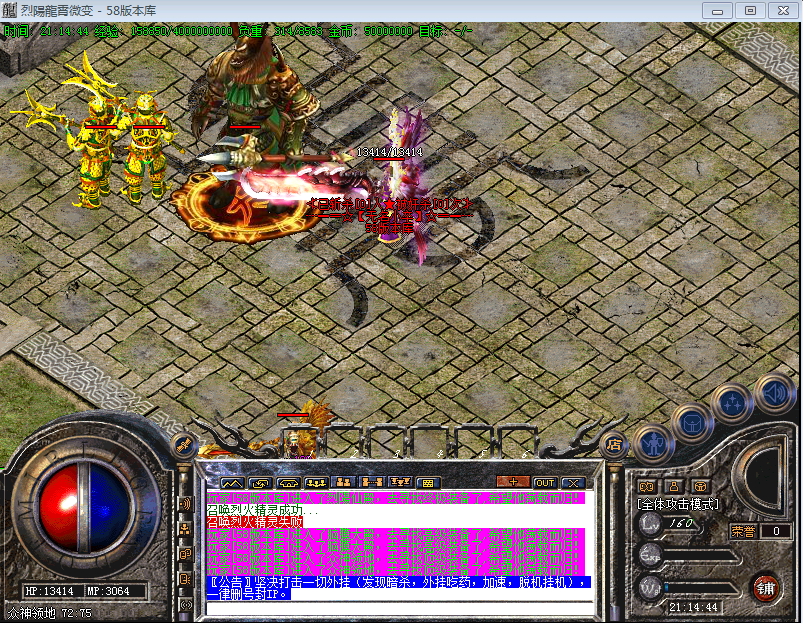Click the HP:13414 readout

(x=49, y=591)
